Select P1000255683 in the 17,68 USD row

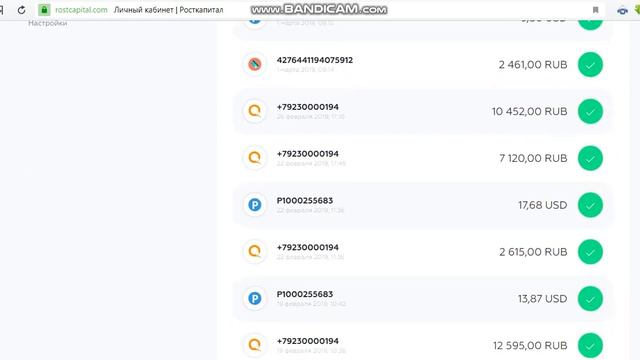click(x=305, y=200)
